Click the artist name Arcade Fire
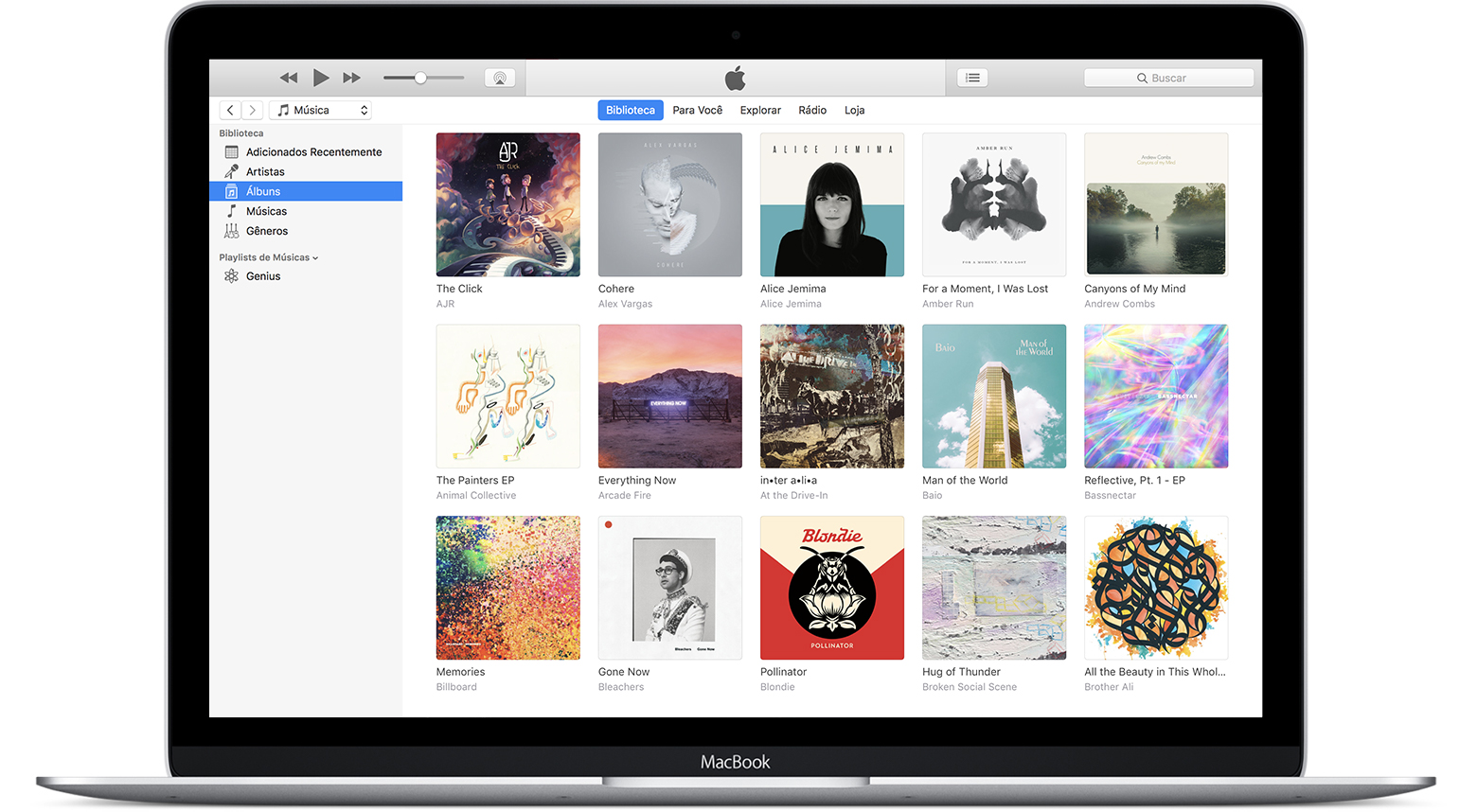Image resolution: width=1477 pixels, height=812 pixels. pyautogui.click(x=625, y=496)
